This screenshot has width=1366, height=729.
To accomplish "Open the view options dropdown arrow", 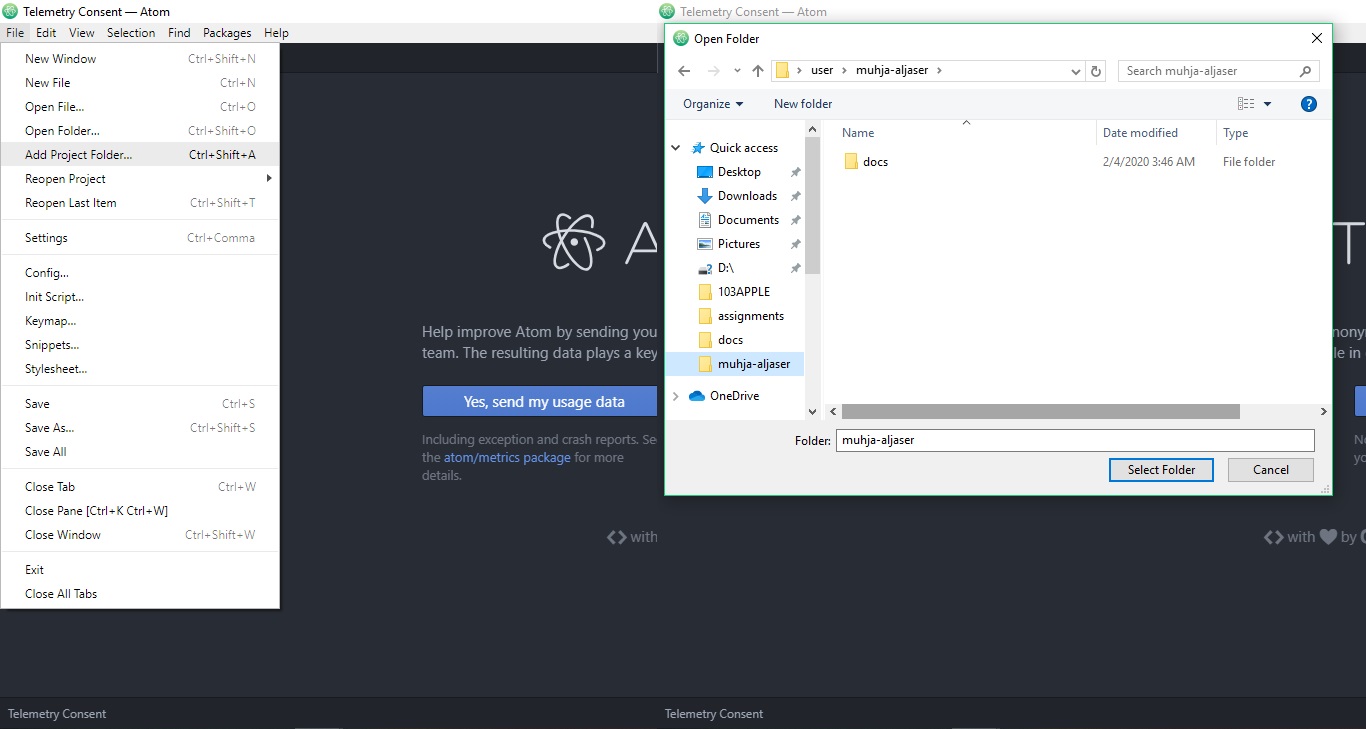I will [1267, 104].
